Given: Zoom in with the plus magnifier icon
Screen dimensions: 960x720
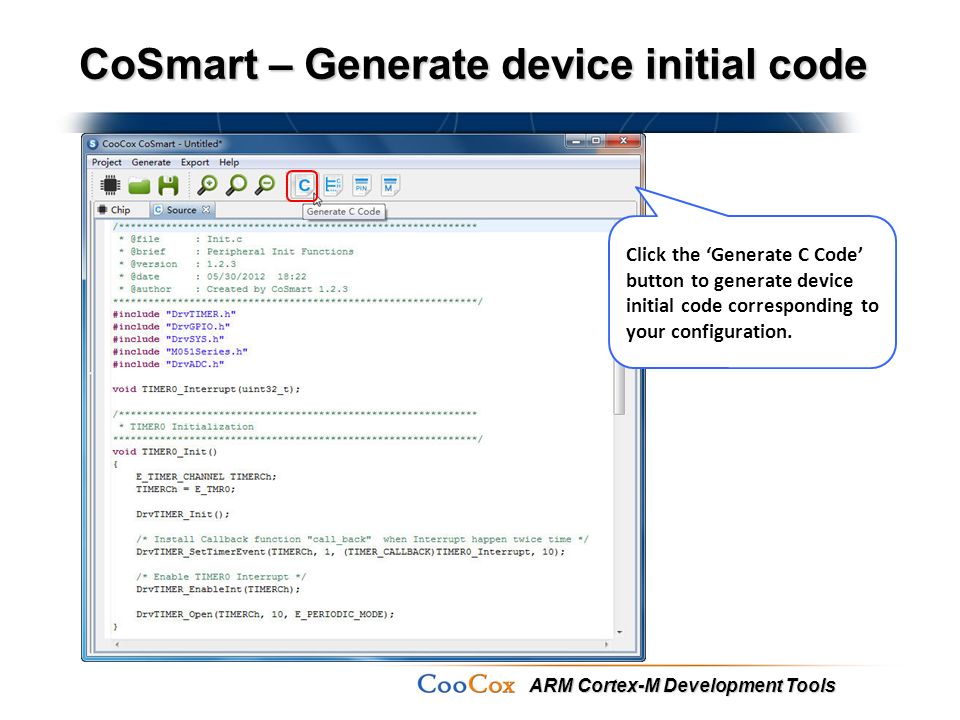Looking at the screenshot, I should pyautogui.click(x=208, y=185).
